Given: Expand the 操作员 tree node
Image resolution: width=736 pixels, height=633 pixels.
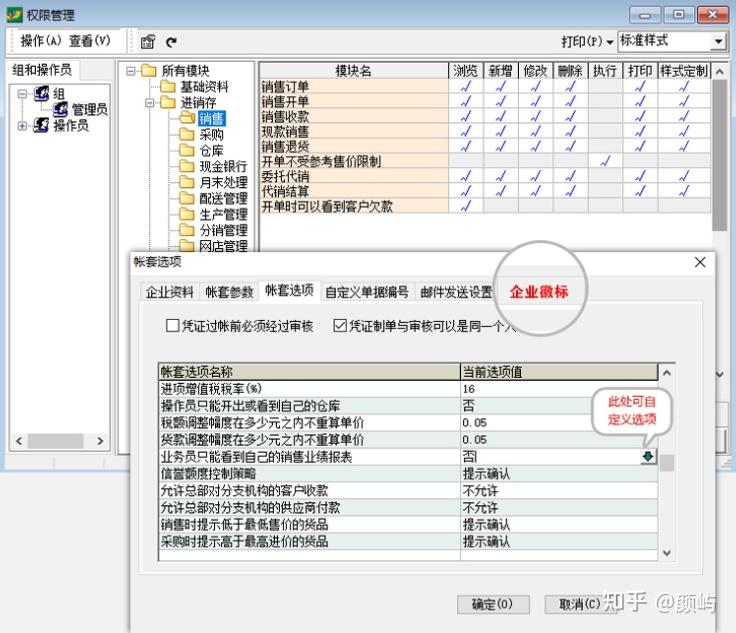Looking at the screenshot, I should point(23,126).
